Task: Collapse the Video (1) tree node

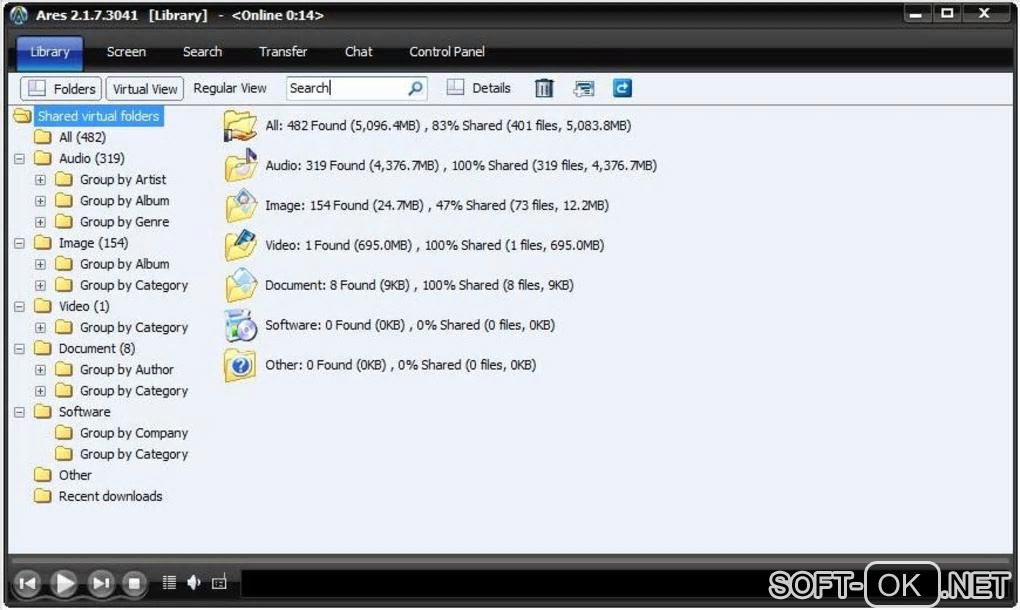Action: pos(20,306)
